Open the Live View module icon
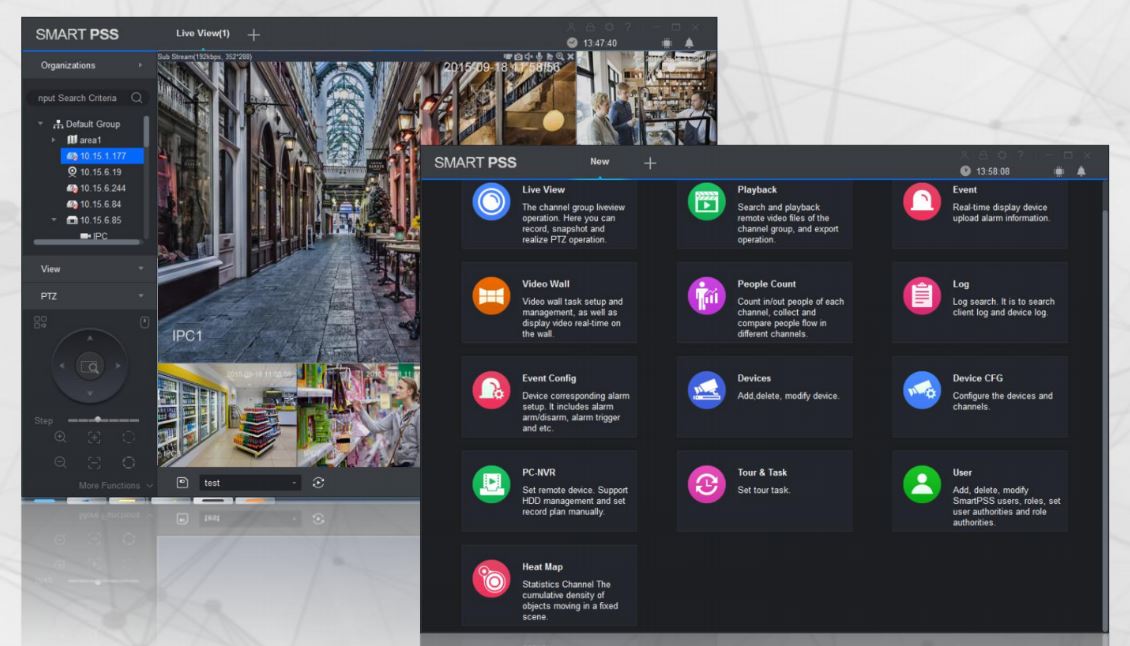Screen dimensions: 1130x646 pos(491,201)
